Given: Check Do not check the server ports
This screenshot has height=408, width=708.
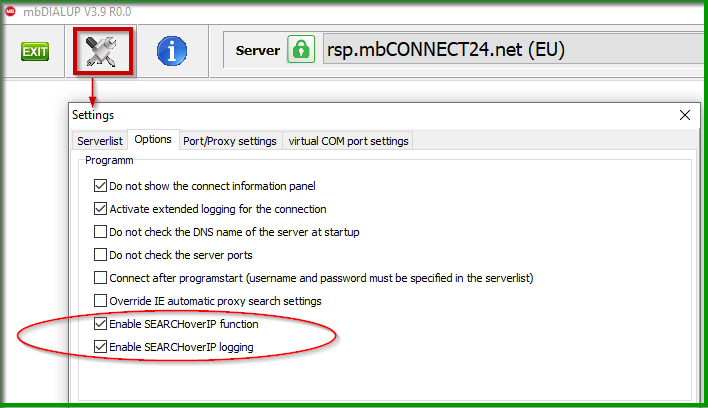Looking at the screenshot, I should click(x=100, y=255).
